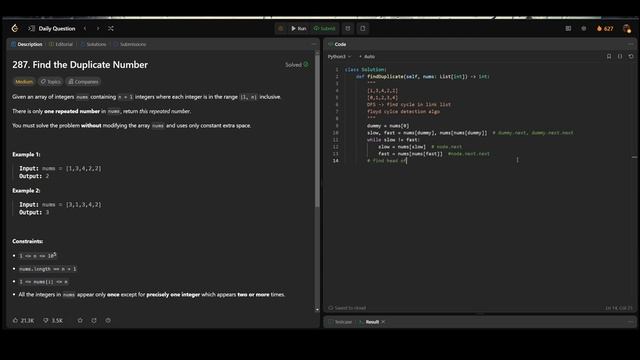This screenshot has width=640, height=360.
Task: Switch to the Testcase tab
Action: pos(340,322)
